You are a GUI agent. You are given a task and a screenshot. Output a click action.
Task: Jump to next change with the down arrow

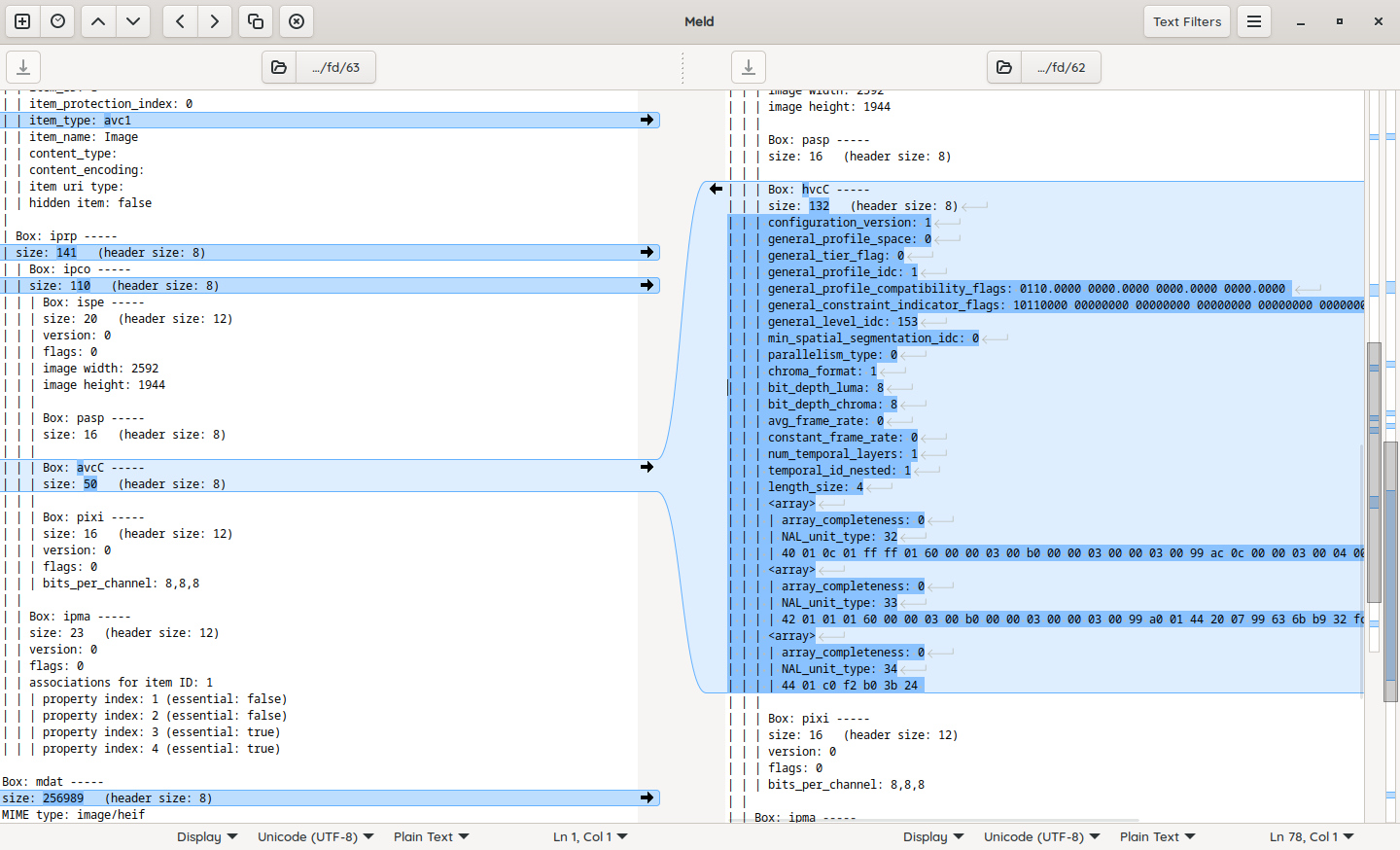point(133,20)
